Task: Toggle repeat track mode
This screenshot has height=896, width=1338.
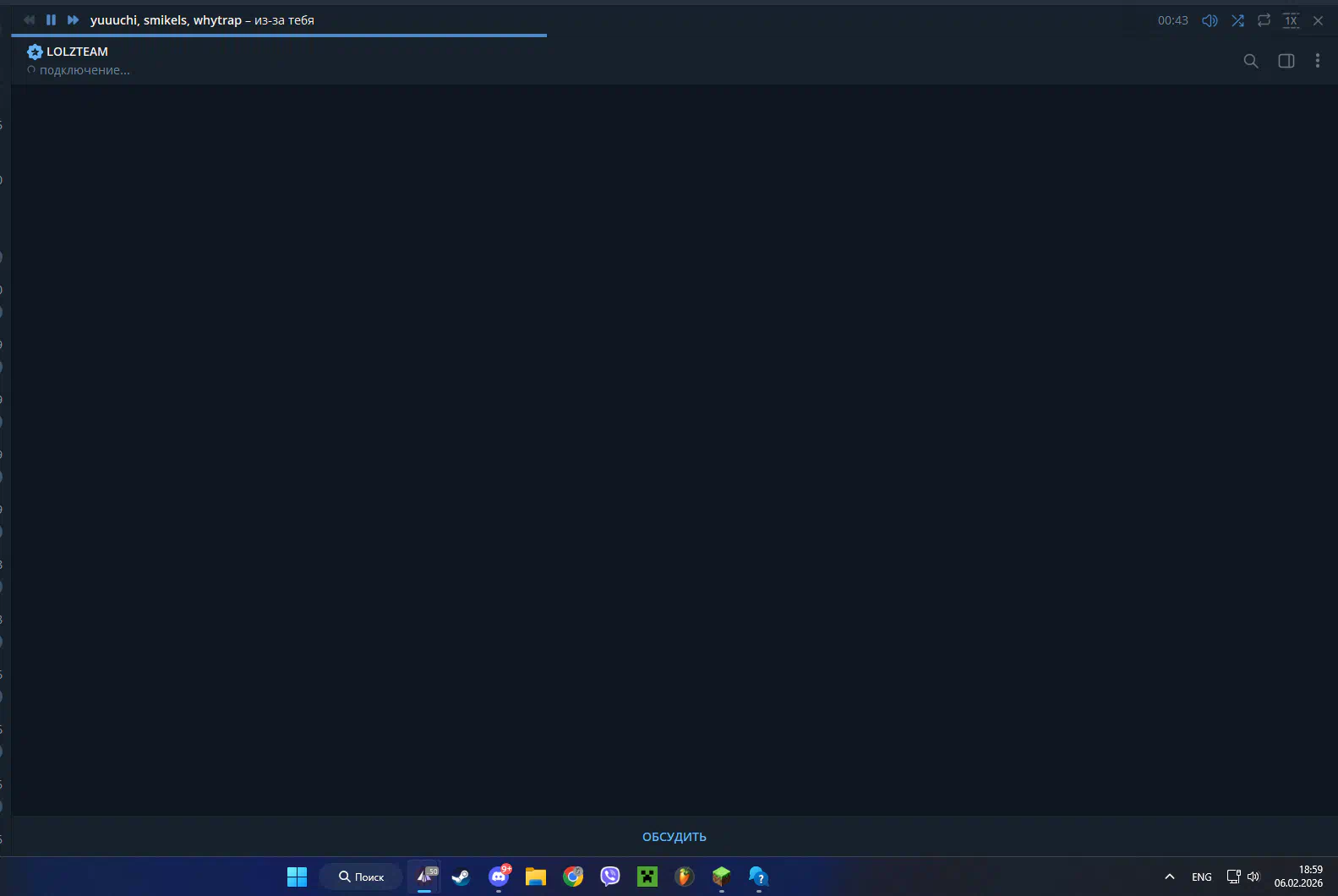Action: coord(1264,20)
